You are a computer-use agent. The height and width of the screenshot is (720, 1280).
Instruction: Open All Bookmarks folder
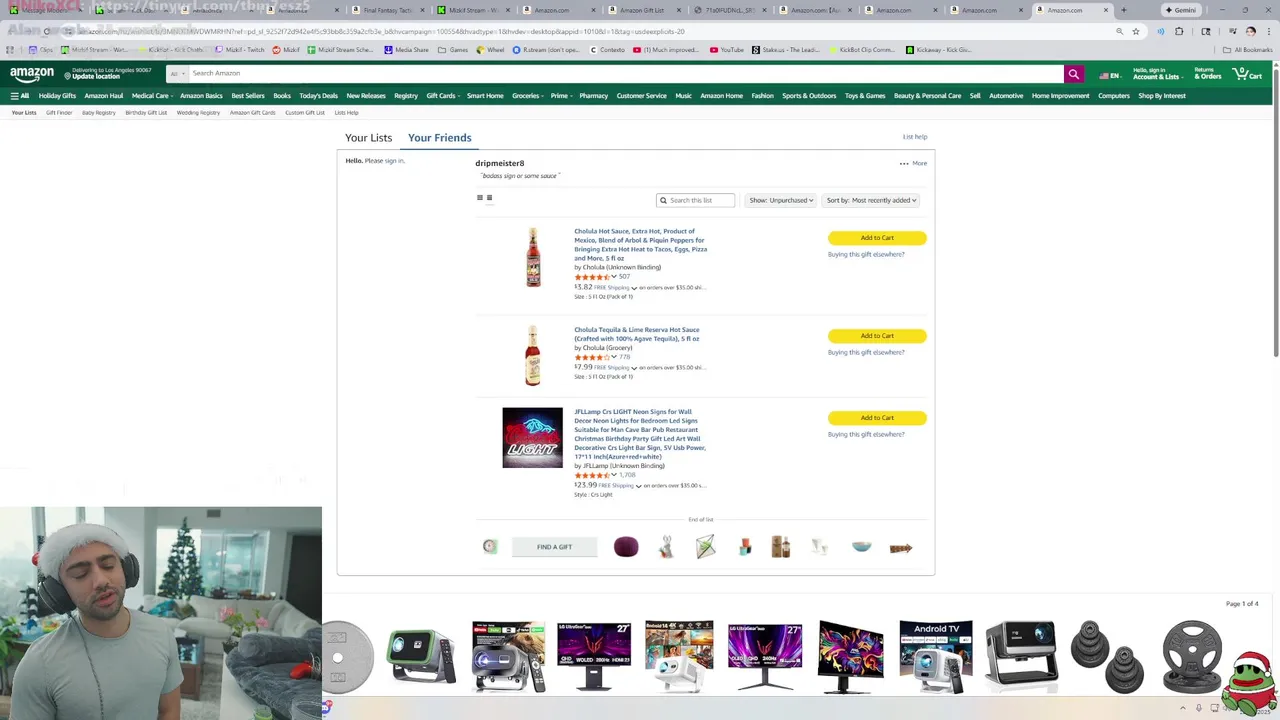point(1249,49)
